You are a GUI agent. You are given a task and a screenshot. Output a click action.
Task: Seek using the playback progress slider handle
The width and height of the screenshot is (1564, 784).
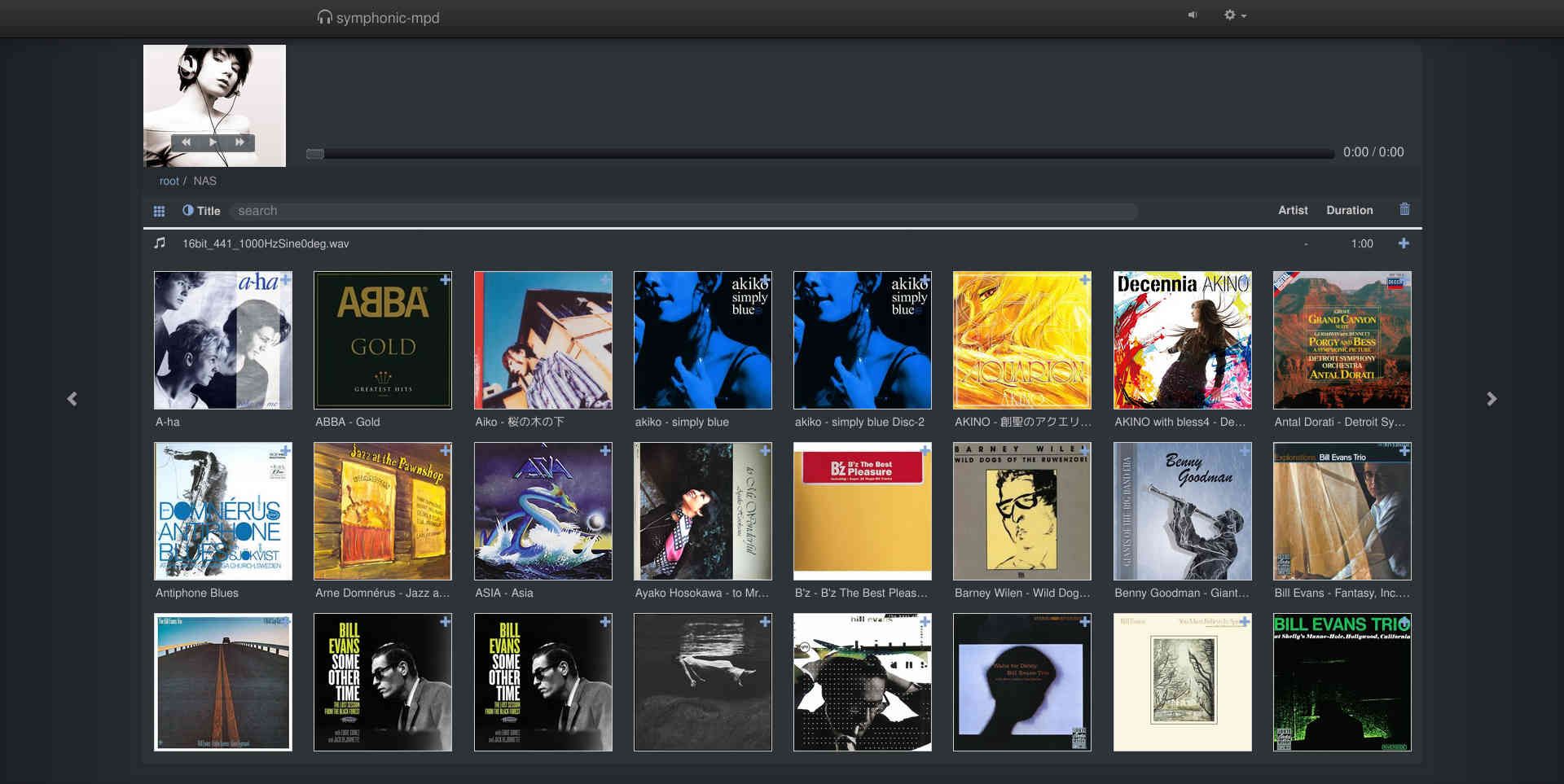pos(314,154)
